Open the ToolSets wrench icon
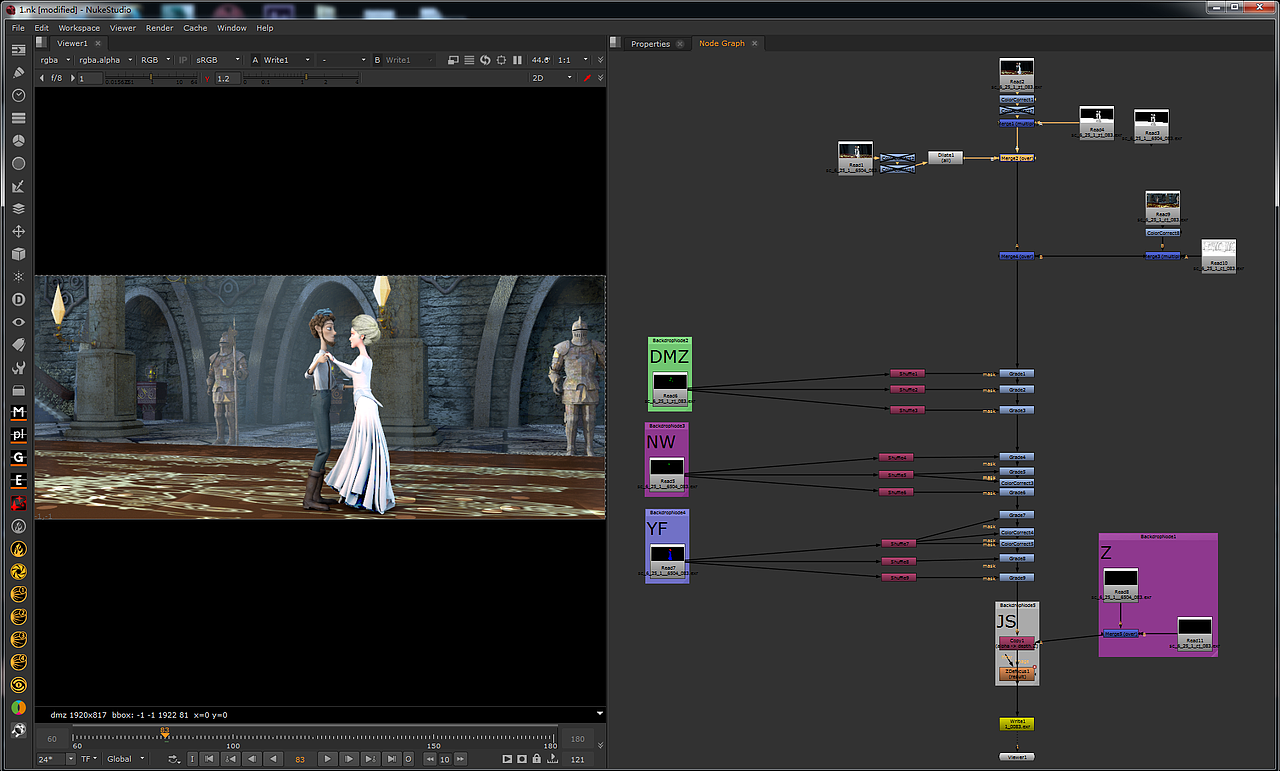Image resolution: width=1280 pixels, height=771 pixels. point(18,368)
